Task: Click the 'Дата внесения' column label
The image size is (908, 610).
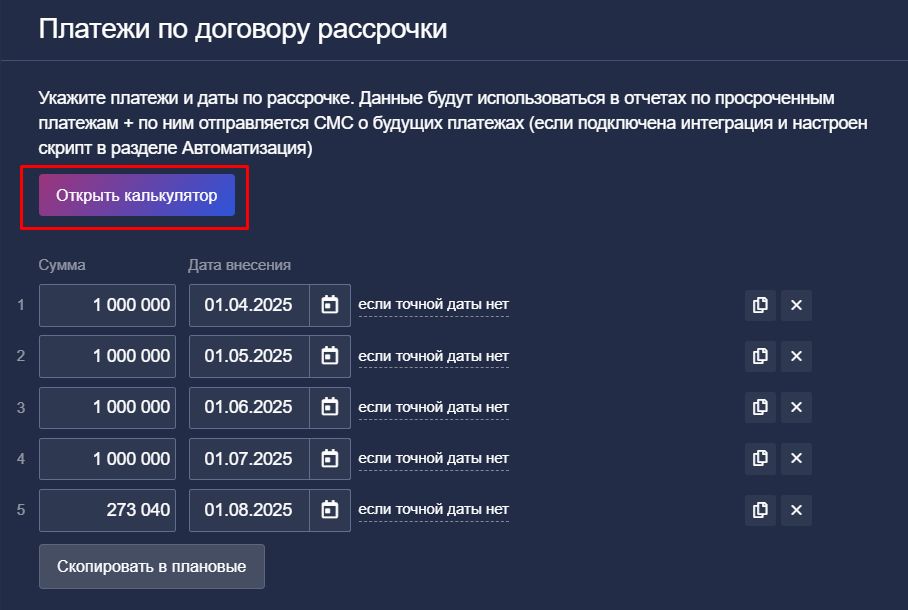Action: [x=239, y=265]
